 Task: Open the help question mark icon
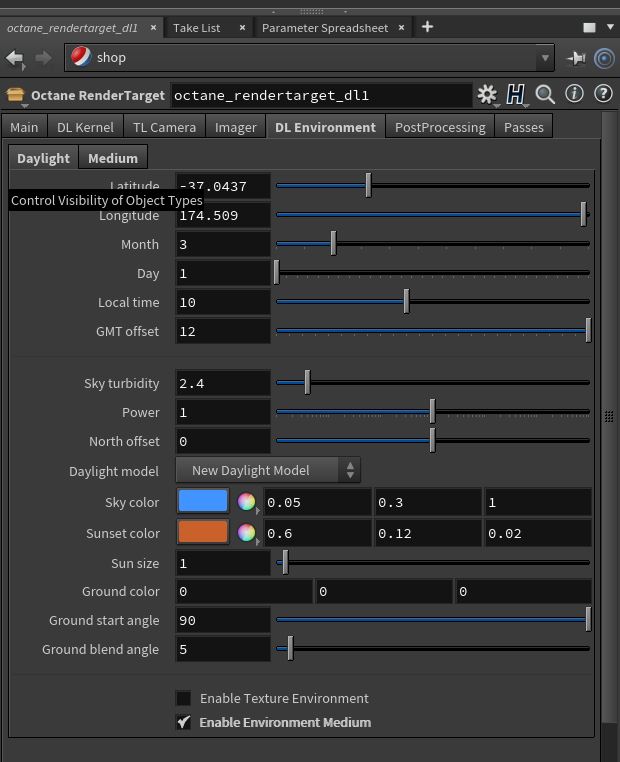[x=603, y=95]
